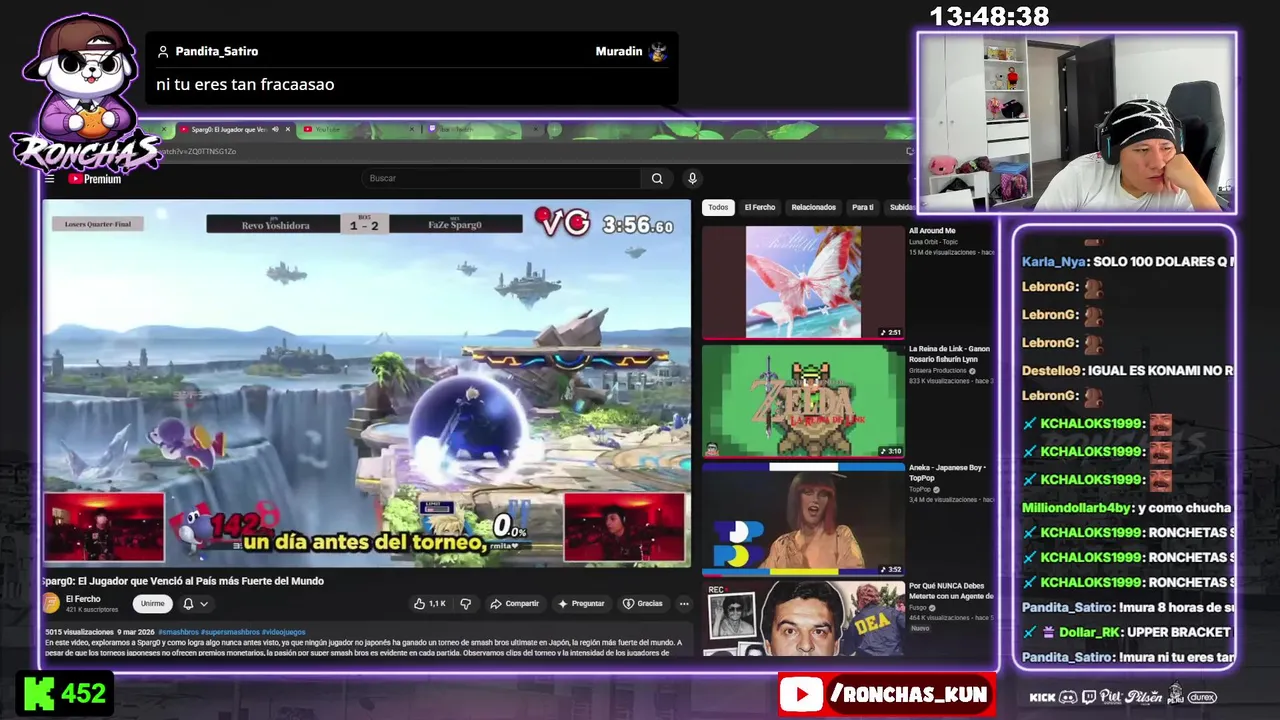This screenshot has height=720, width=1280.
Task: Click Por Qué NUNCA Debes title
Action: pos(950,591)
